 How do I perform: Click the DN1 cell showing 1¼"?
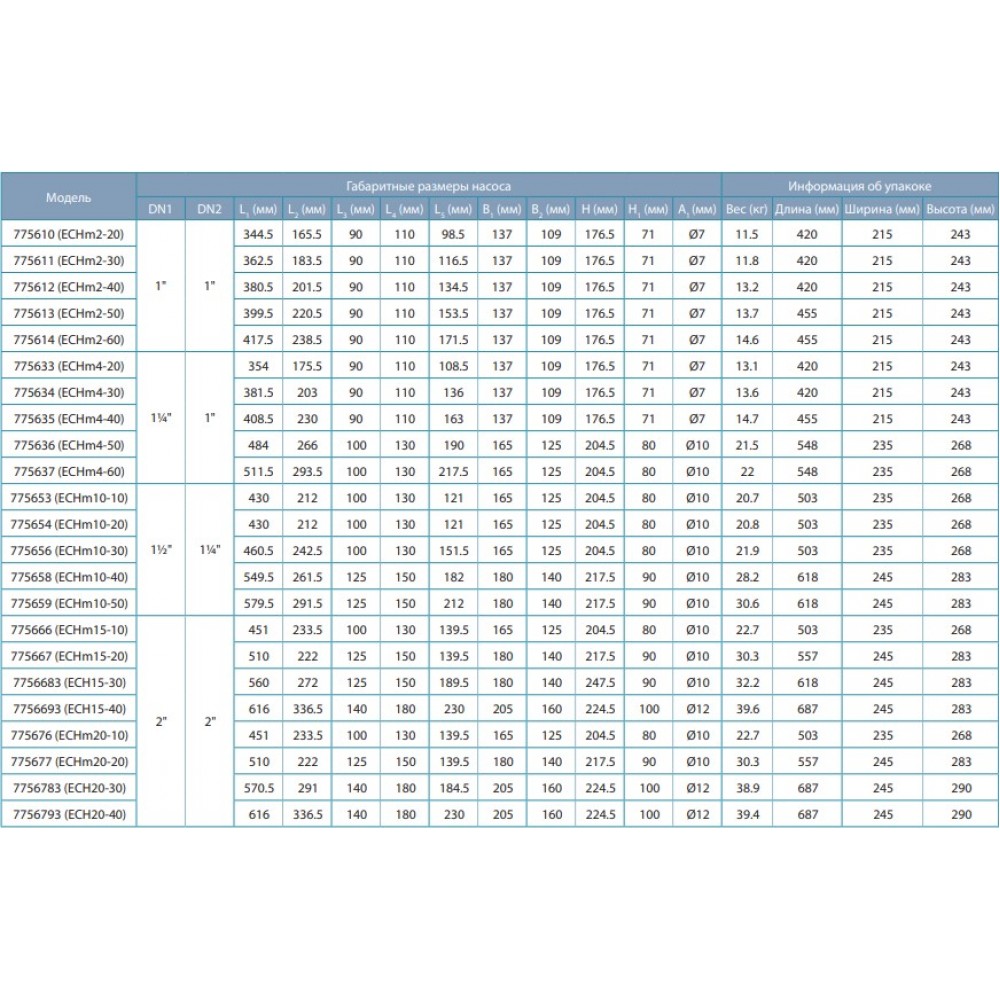161,418
